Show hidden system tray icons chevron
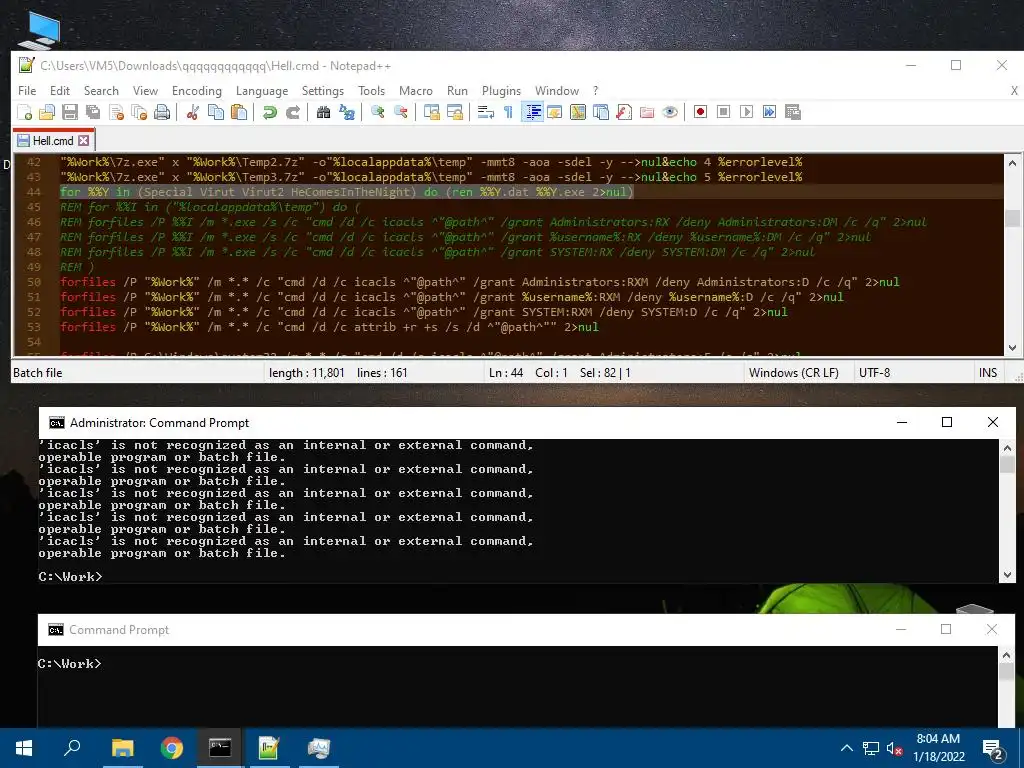This screenshot has height=768, width=1024. click(x=846, y=748)
